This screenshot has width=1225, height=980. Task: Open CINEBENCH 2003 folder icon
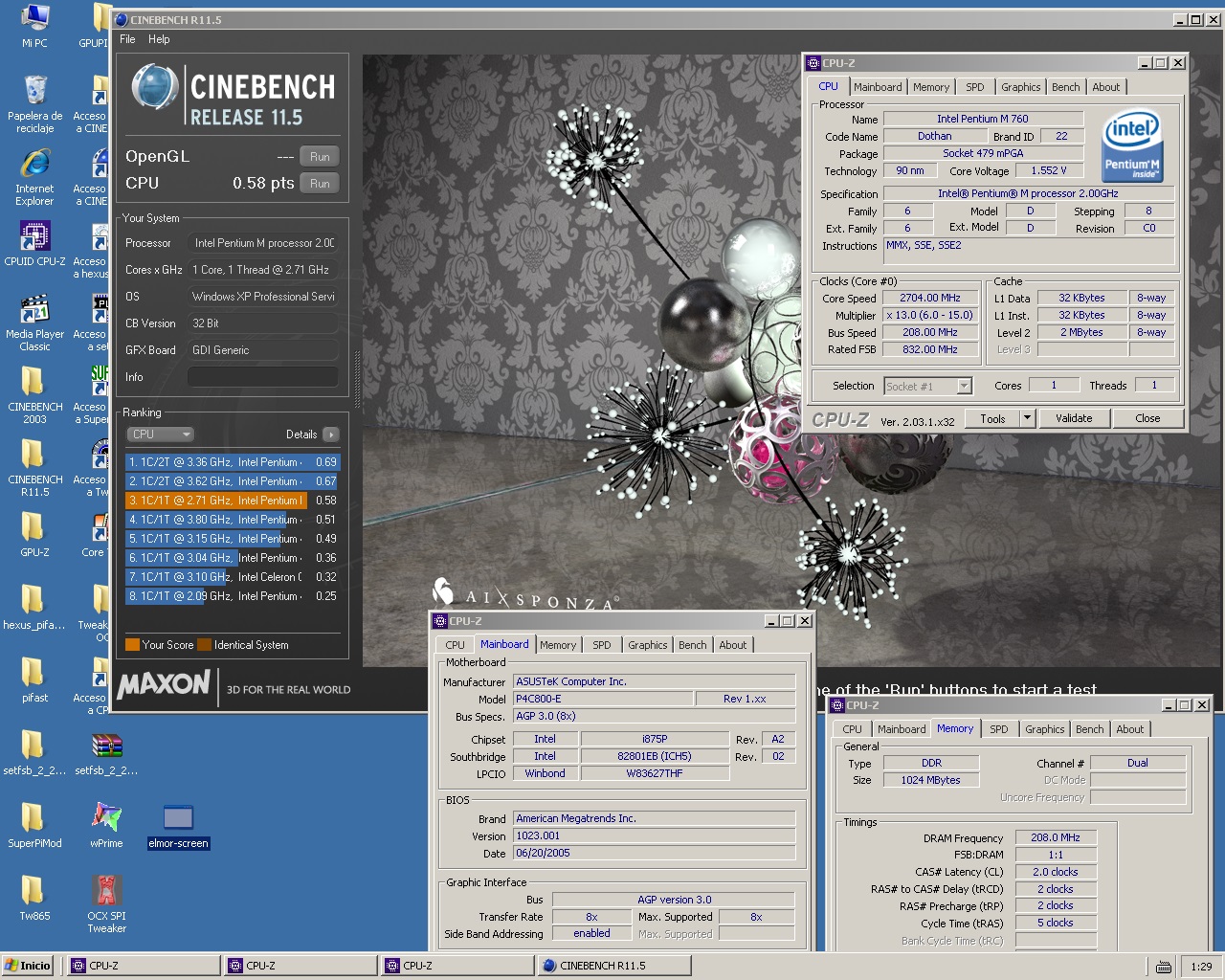pos(34,395)
